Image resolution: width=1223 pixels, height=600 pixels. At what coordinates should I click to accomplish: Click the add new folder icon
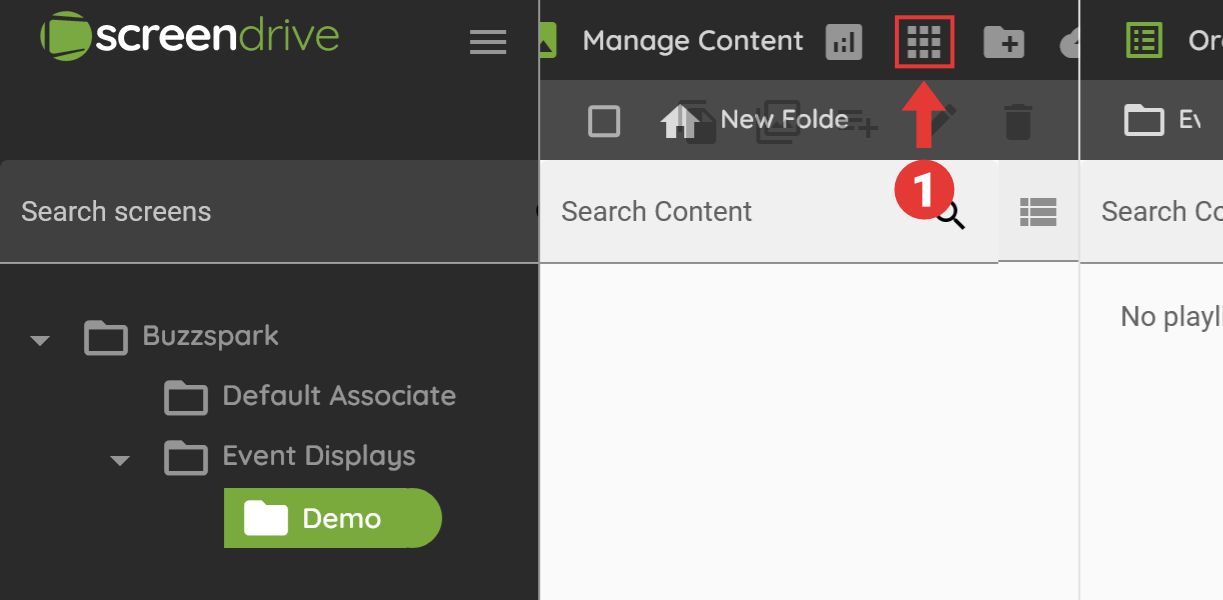click(1003, 42)
